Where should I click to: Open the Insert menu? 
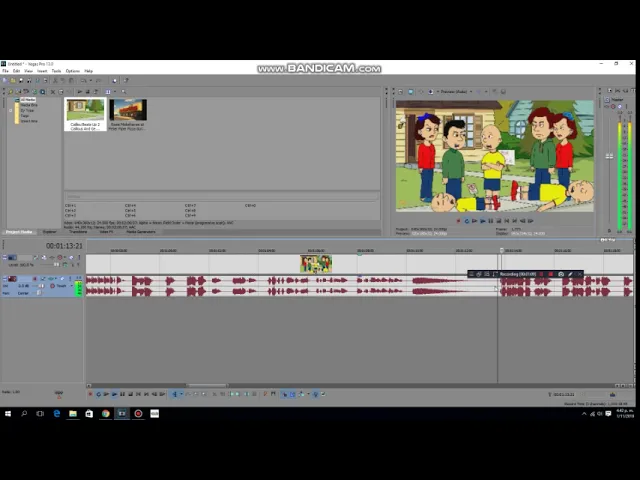pyautogui.click(x=42, y=71)
